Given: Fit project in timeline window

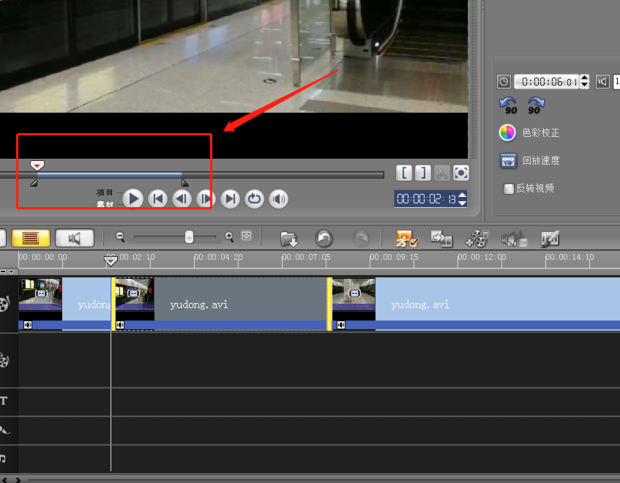Looking at the screenshot, I should tap(246, 236).
